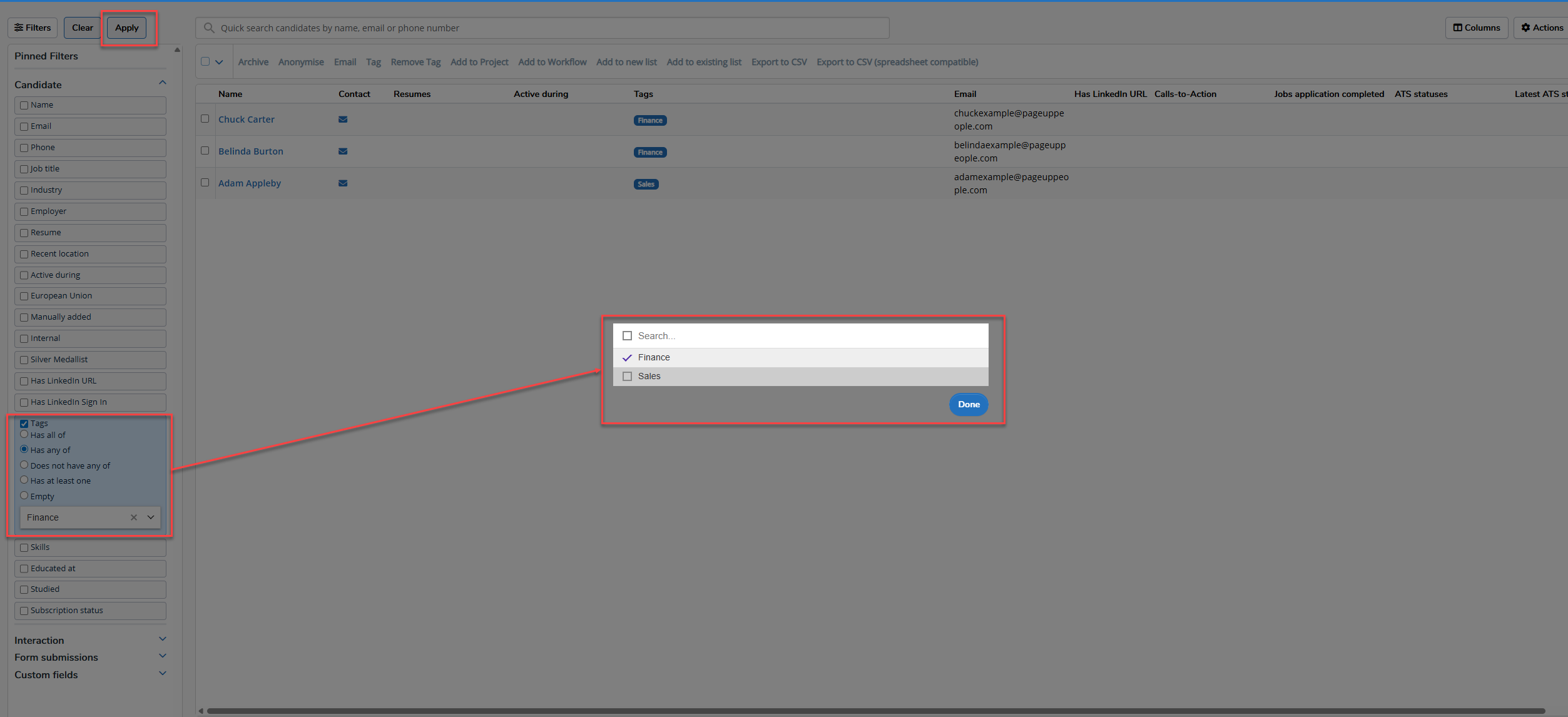
Task: Open the bulk select dropdown arrow
Action: [219, 62]
